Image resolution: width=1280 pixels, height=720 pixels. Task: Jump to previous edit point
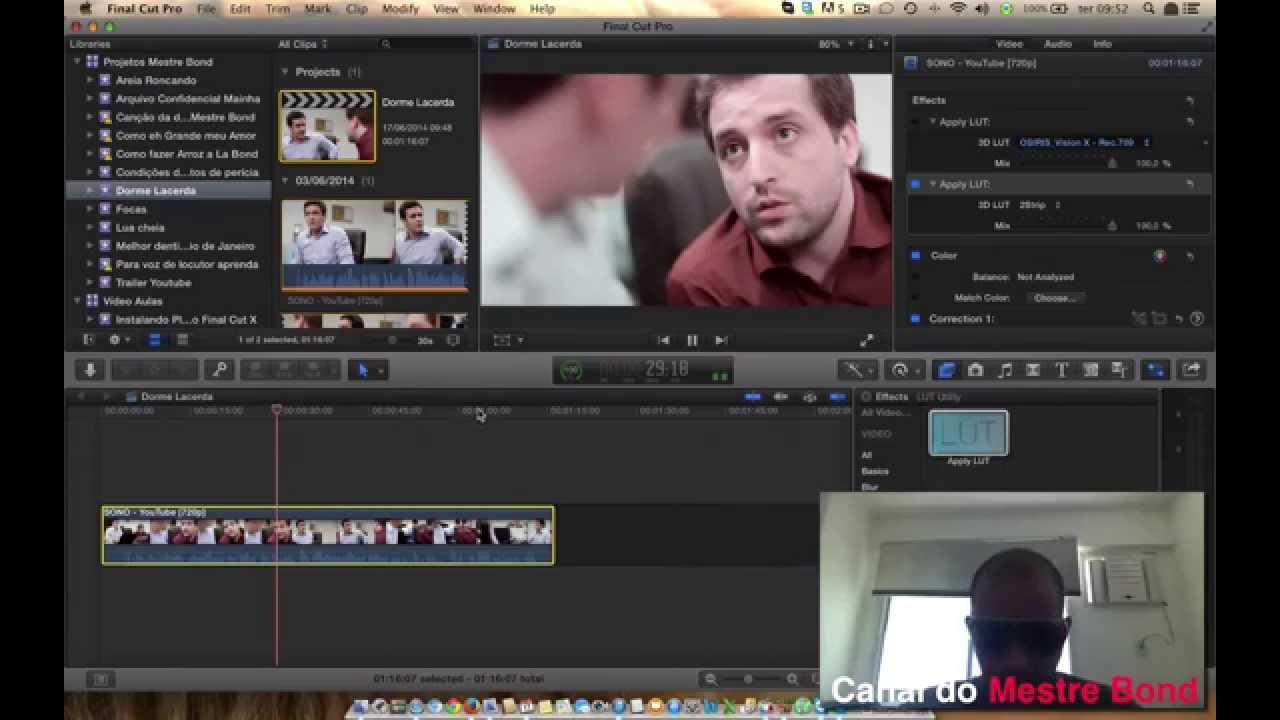663,340
